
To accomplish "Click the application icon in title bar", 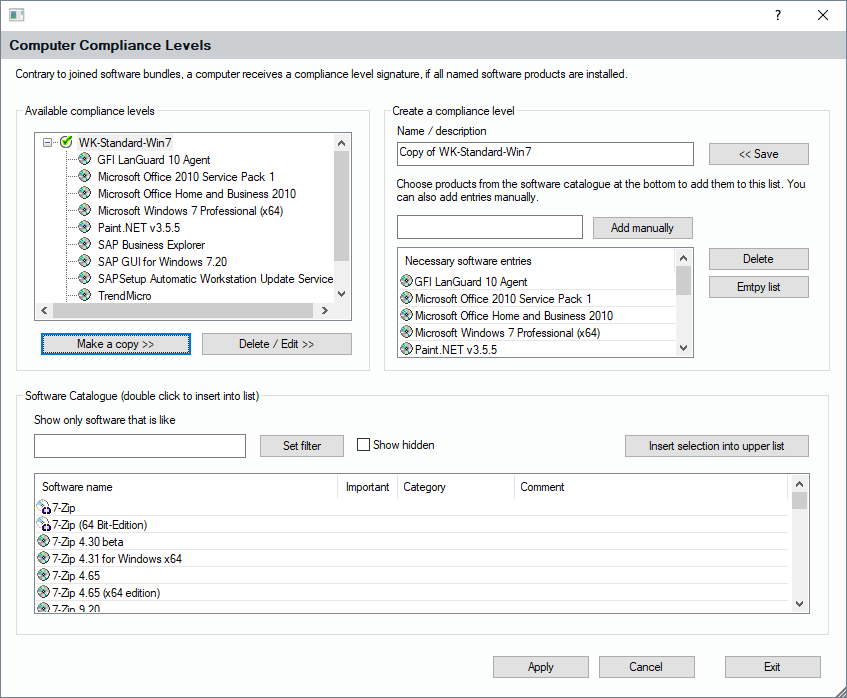I will (x=16, y=15).
